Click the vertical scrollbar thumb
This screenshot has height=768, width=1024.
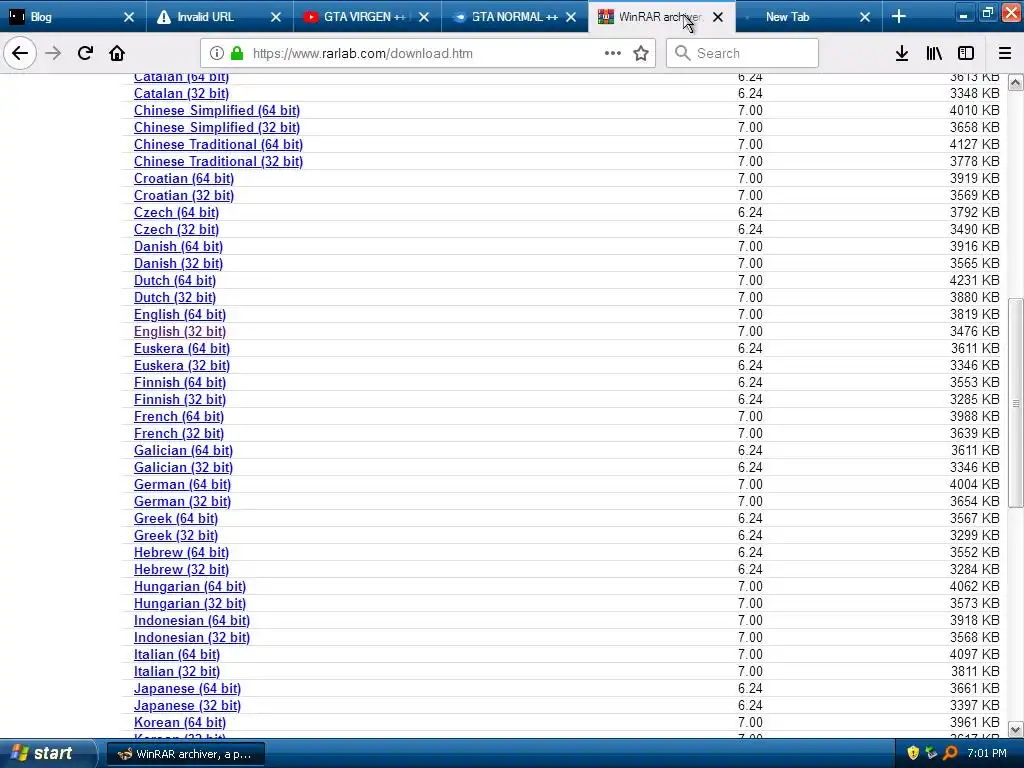1015,402
